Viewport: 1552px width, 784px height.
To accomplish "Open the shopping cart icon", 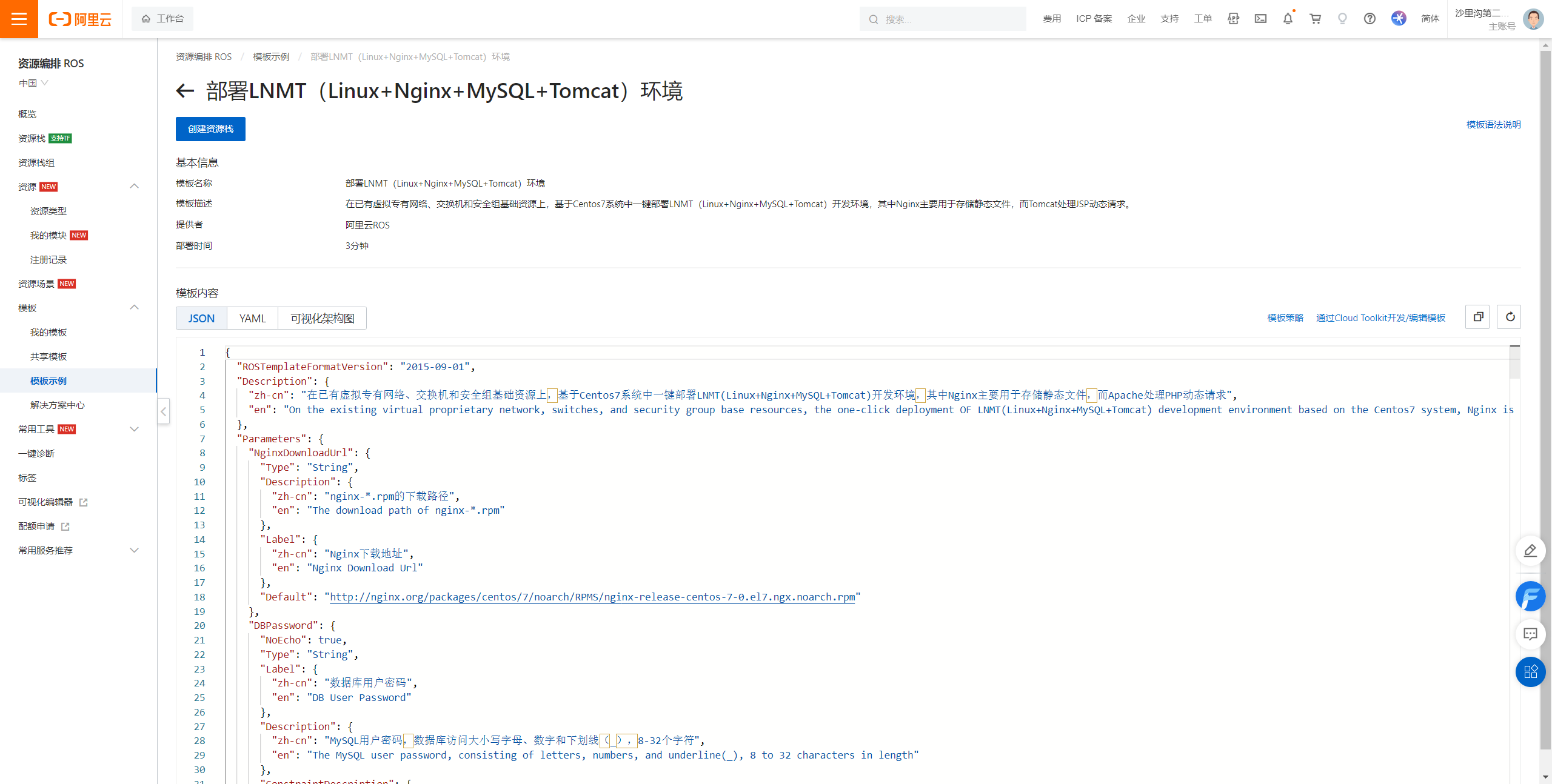I will point(1315,19).
